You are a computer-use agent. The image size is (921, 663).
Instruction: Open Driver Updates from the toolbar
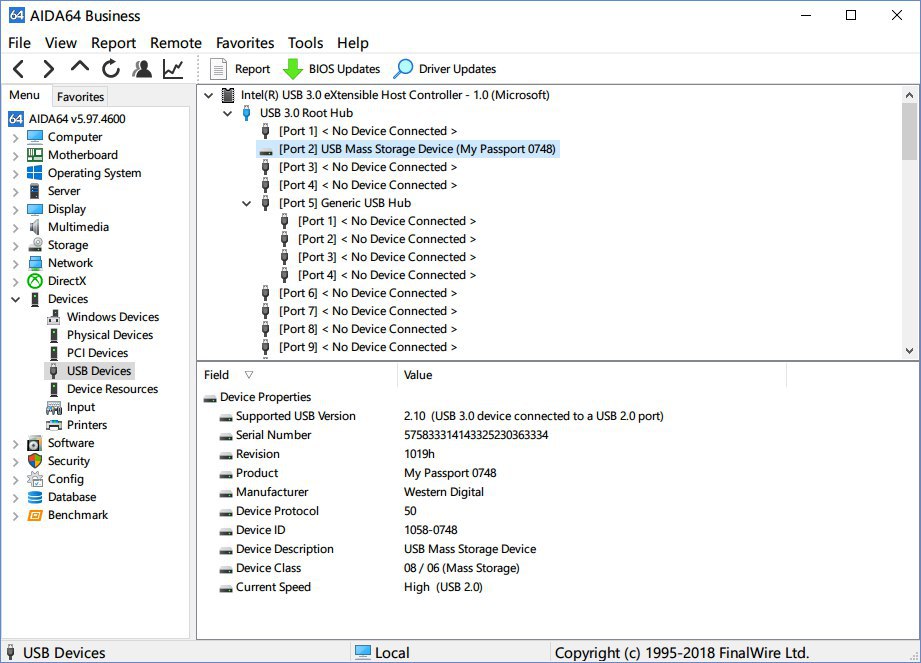[x=445, y=69]
